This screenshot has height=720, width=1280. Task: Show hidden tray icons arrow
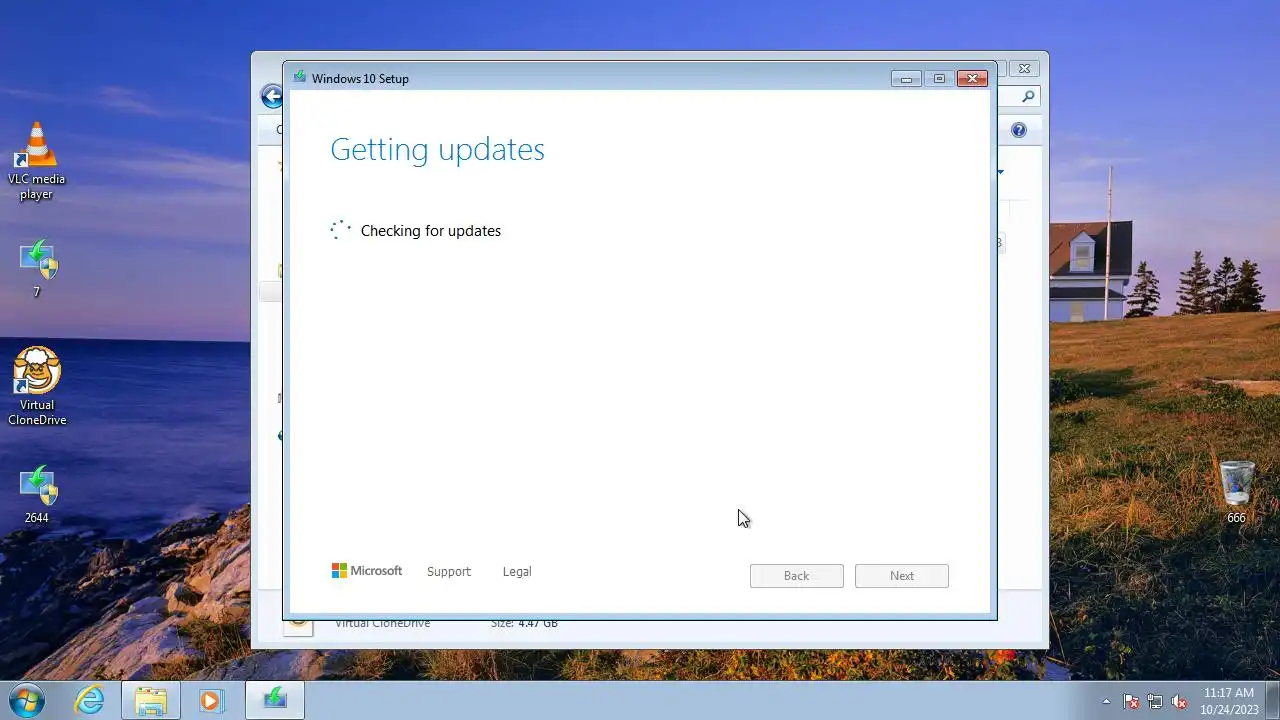(1106, 701)
